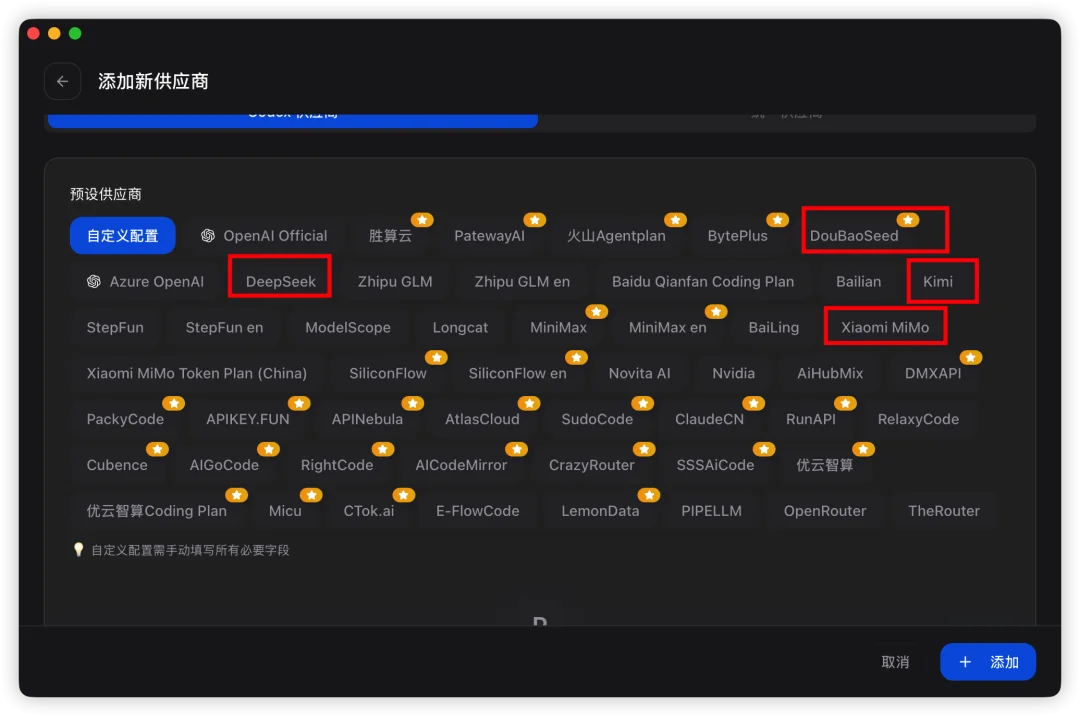Select the RunAPI preset
The image size is (1080, 716).
click(811, 419)
